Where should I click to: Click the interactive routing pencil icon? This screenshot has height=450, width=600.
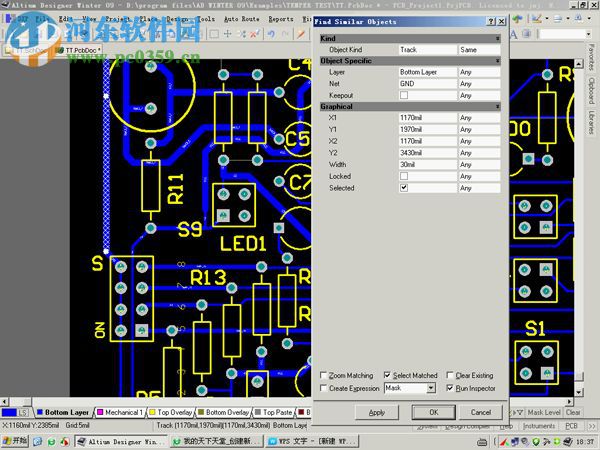(301, 34)
